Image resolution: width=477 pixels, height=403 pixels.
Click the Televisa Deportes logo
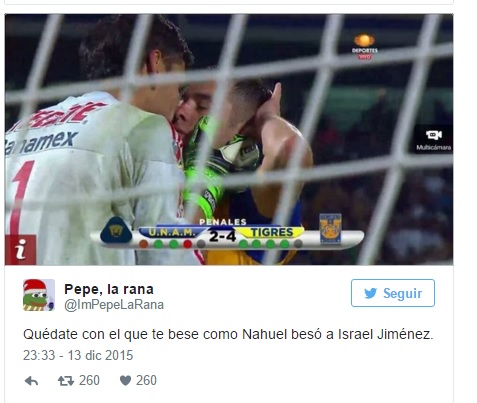click(x=365, y=46)
